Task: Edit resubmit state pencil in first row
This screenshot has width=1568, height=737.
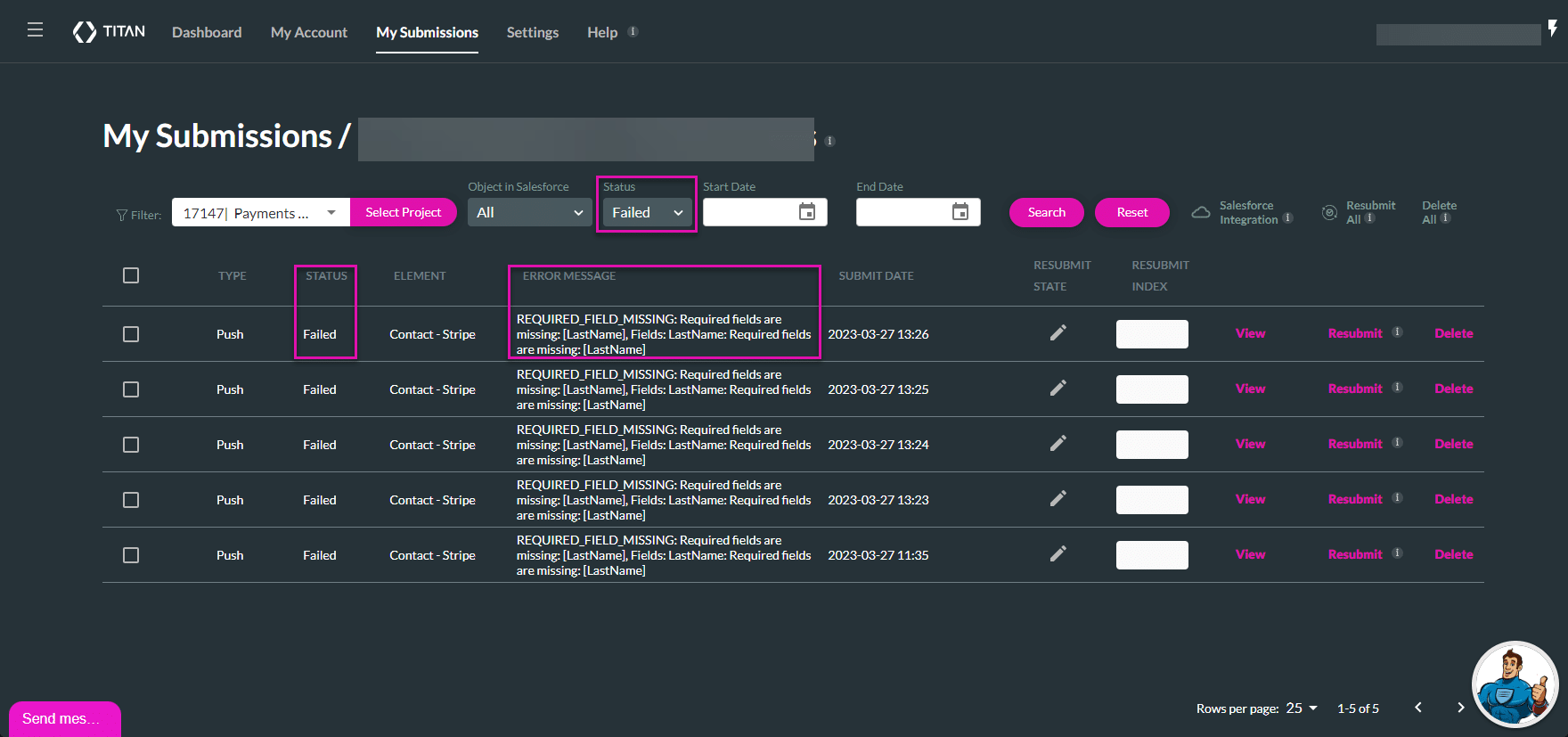Action: pos(1058,333)
